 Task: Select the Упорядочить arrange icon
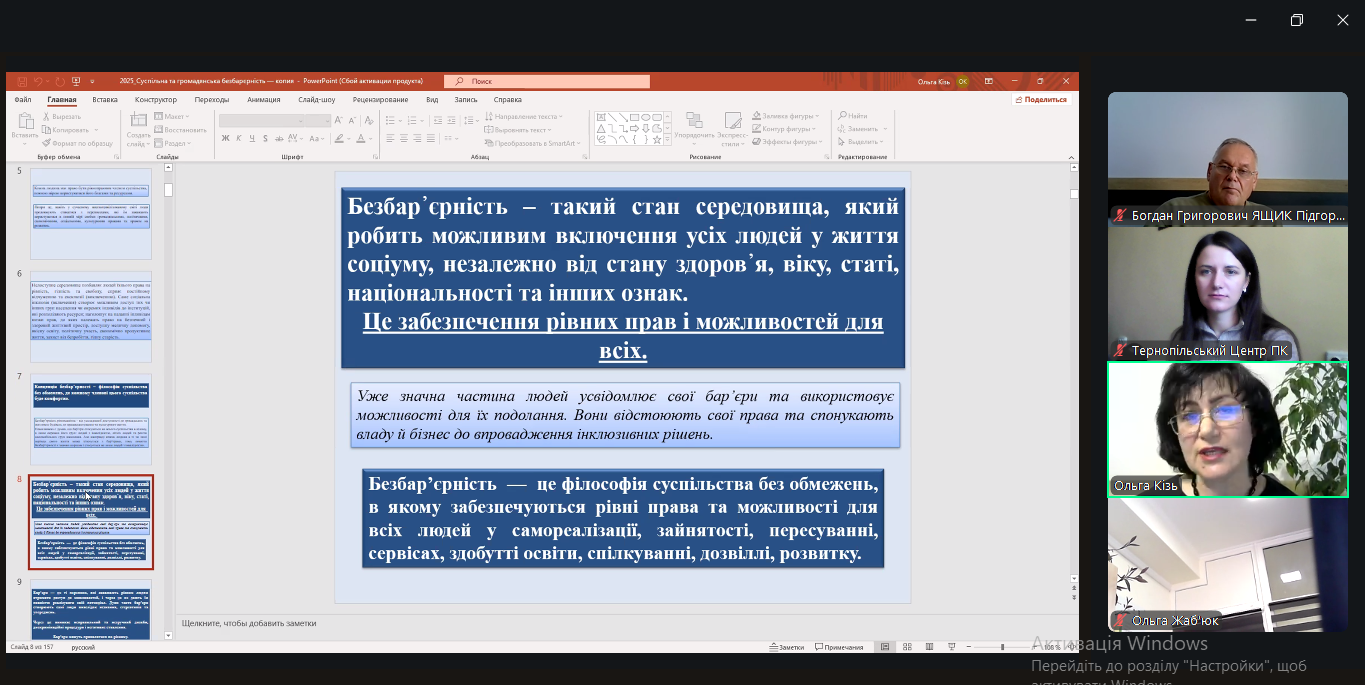pyautogui.click(x=693, y=122)
